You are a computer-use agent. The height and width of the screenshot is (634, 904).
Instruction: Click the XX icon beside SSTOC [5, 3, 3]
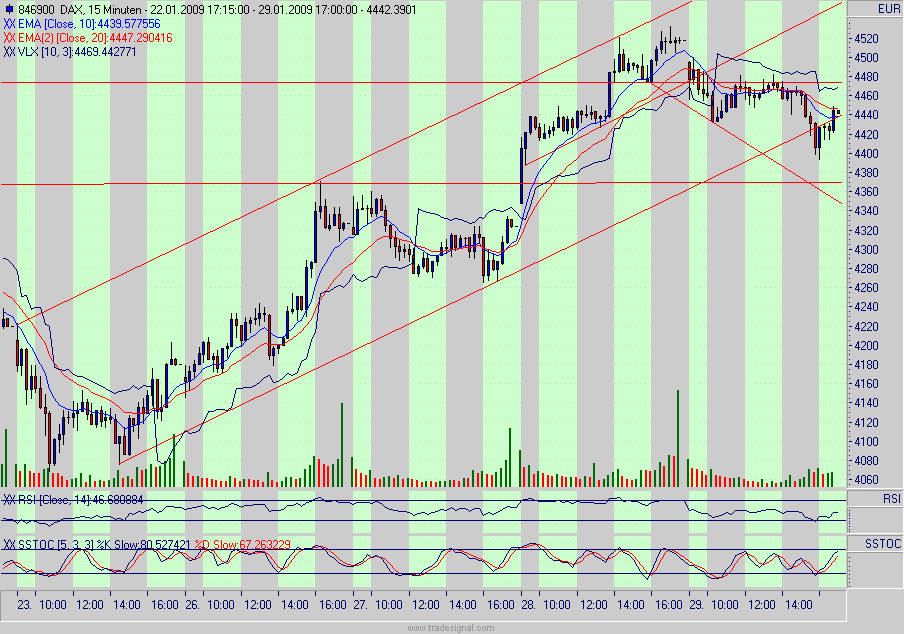tap(10, 545)
